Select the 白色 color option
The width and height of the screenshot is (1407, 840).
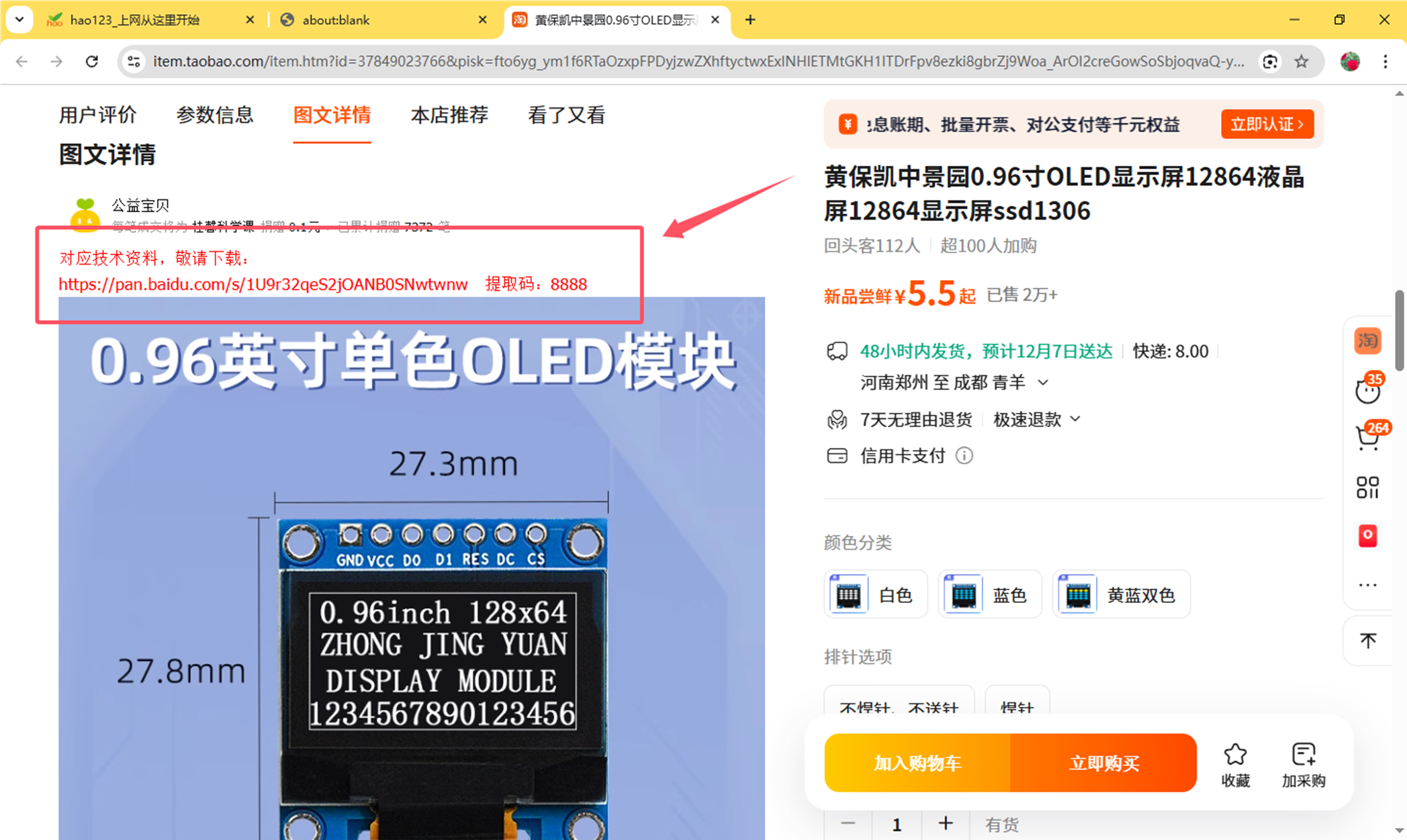[x=876, y=595]
